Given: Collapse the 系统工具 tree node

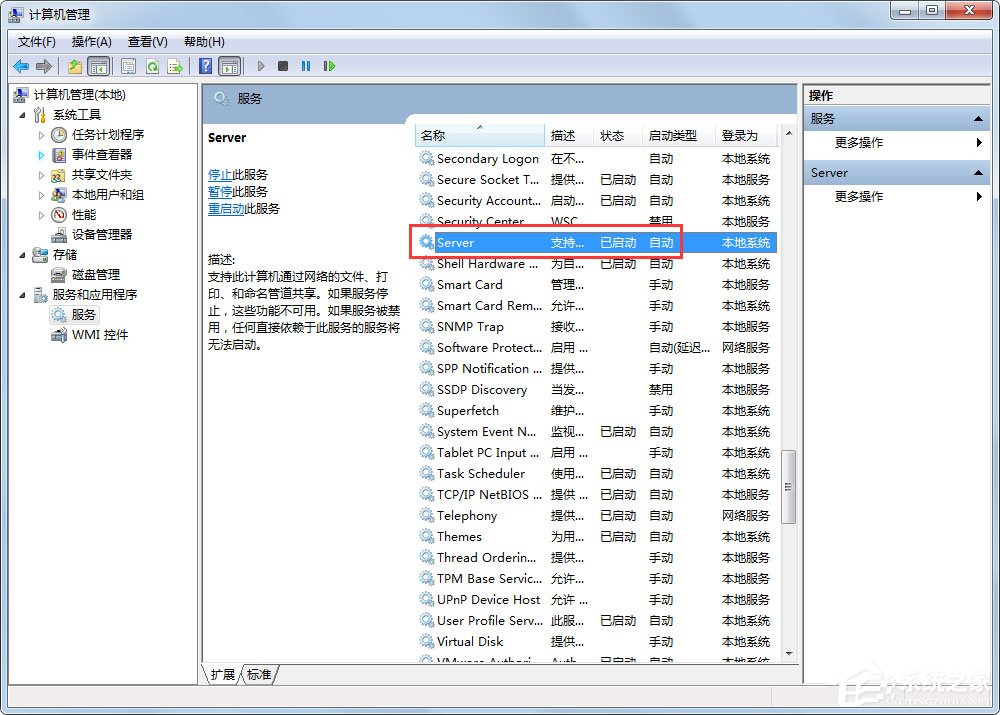Looking at the screenshot, I should pos(23,114).
